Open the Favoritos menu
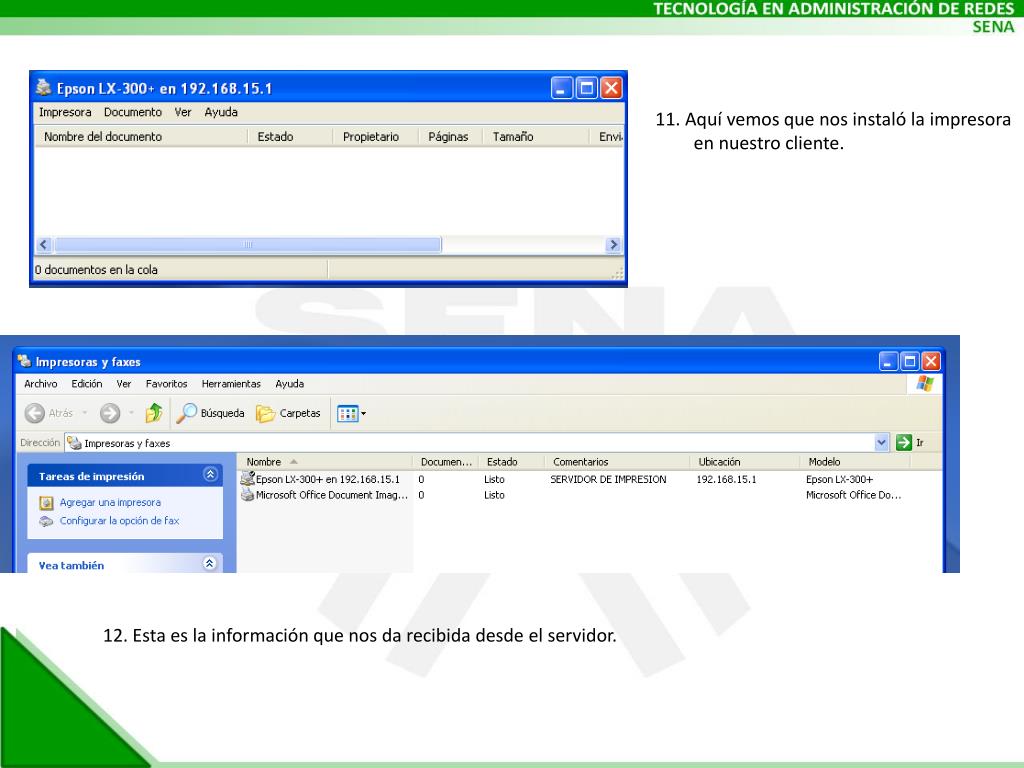Image resolution: width=1024 pixels, height=768 pixels. pos(167,384)
